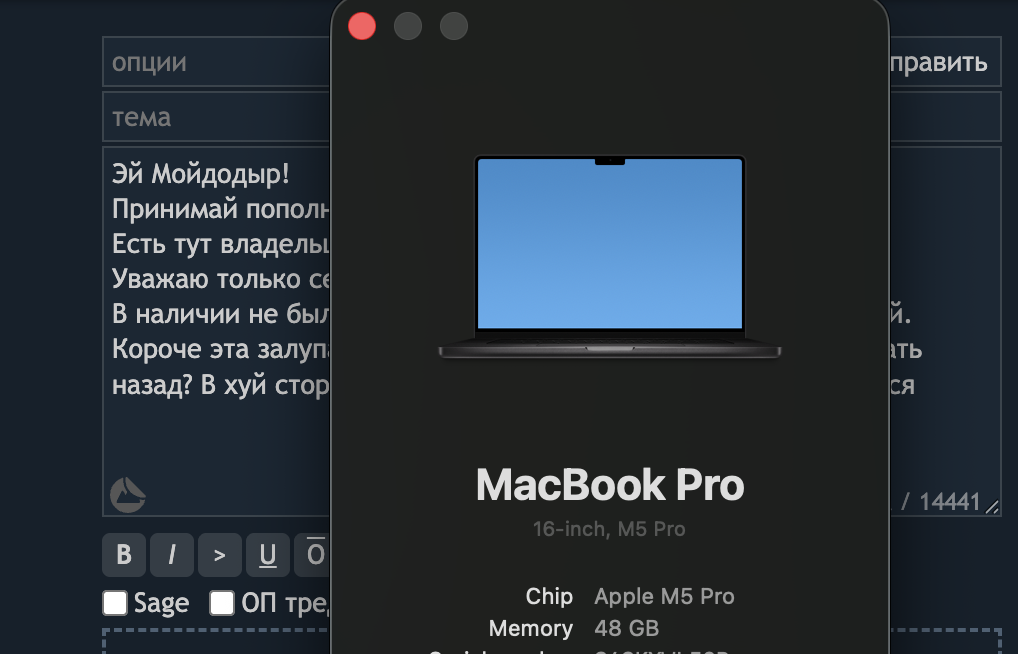Minimize the About This Mac window
The image size is (1018, 654).
pos(408,27)
